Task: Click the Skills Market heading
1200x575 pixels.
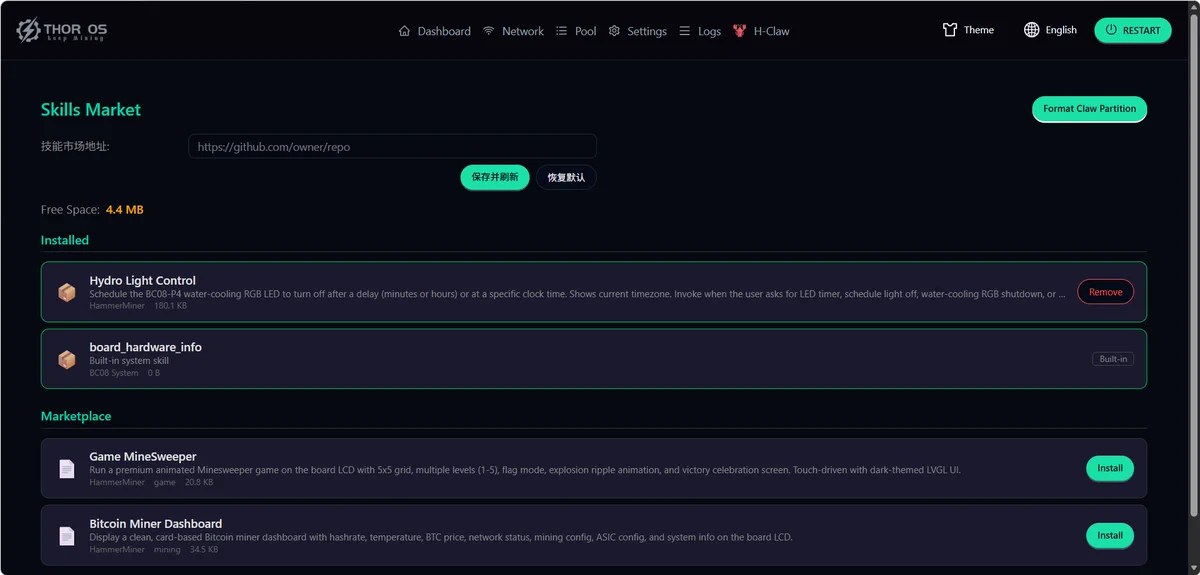Action: point(91,110)
